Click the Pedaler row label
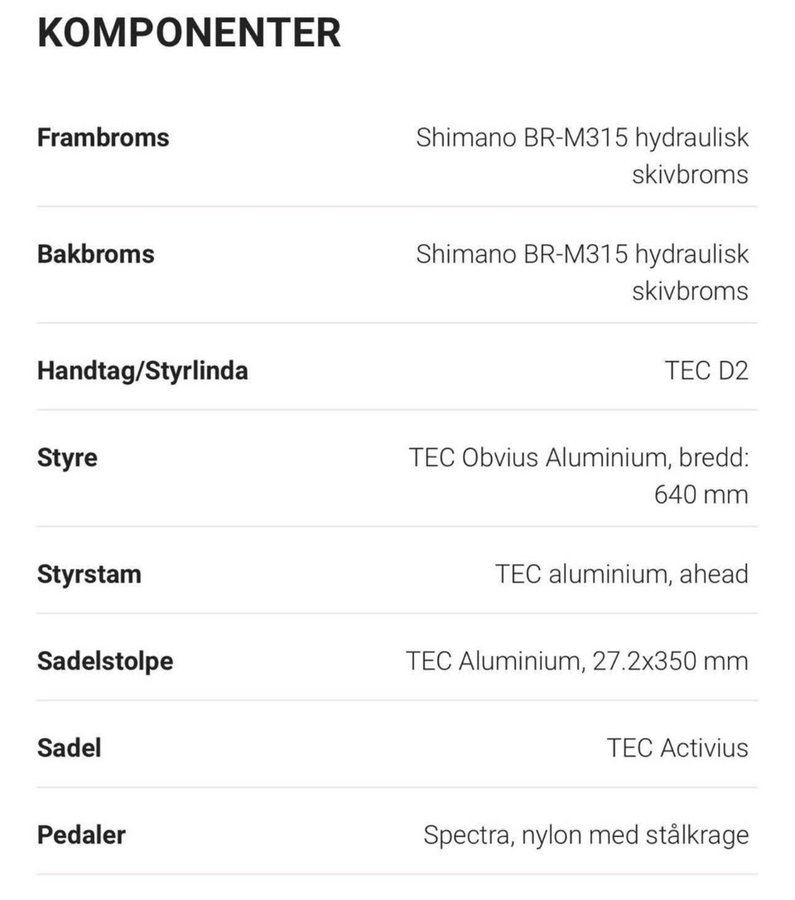The height and width of the screenshot is (900, 795). [x=81, y=834]
